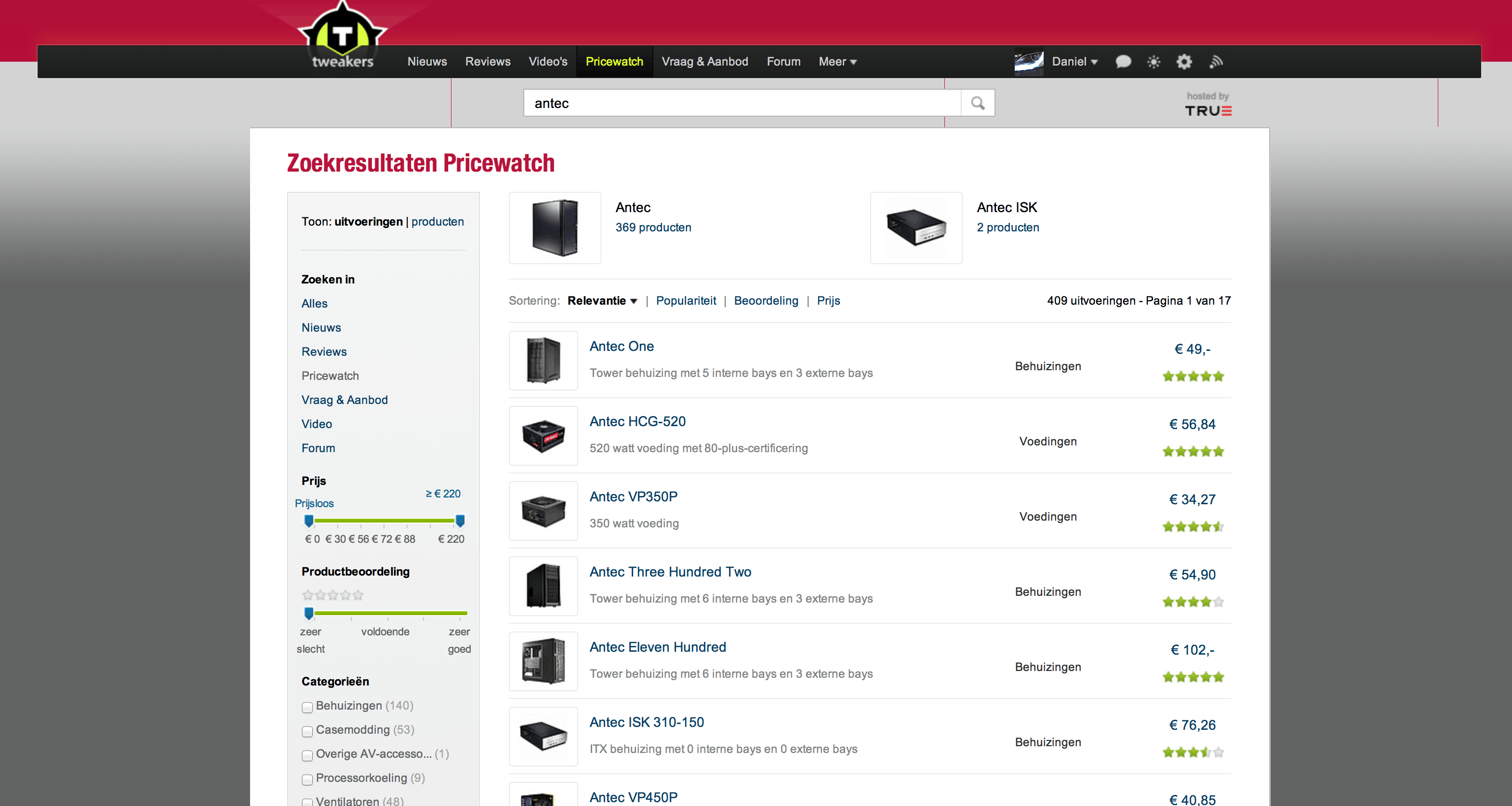The image size is (1512, 806).
Task: Click the search magnifier button
Action: click(x=977, y=103)
